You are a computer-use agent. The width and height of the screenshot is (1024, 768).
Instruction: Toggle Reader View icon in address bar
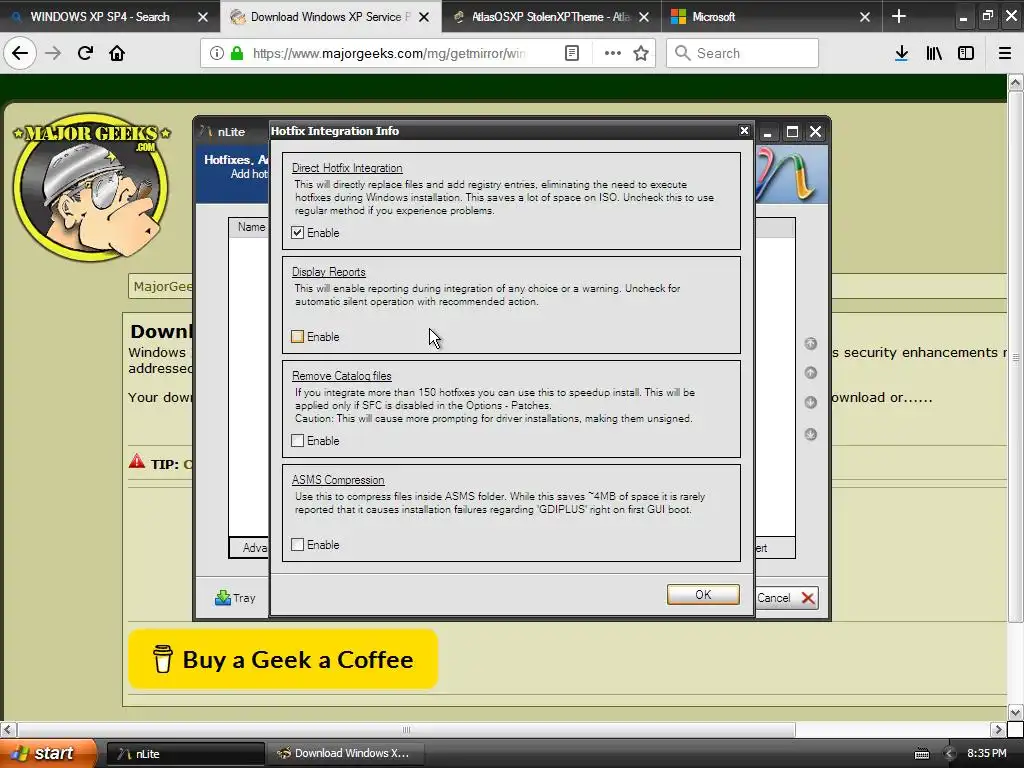click(571, 53)
